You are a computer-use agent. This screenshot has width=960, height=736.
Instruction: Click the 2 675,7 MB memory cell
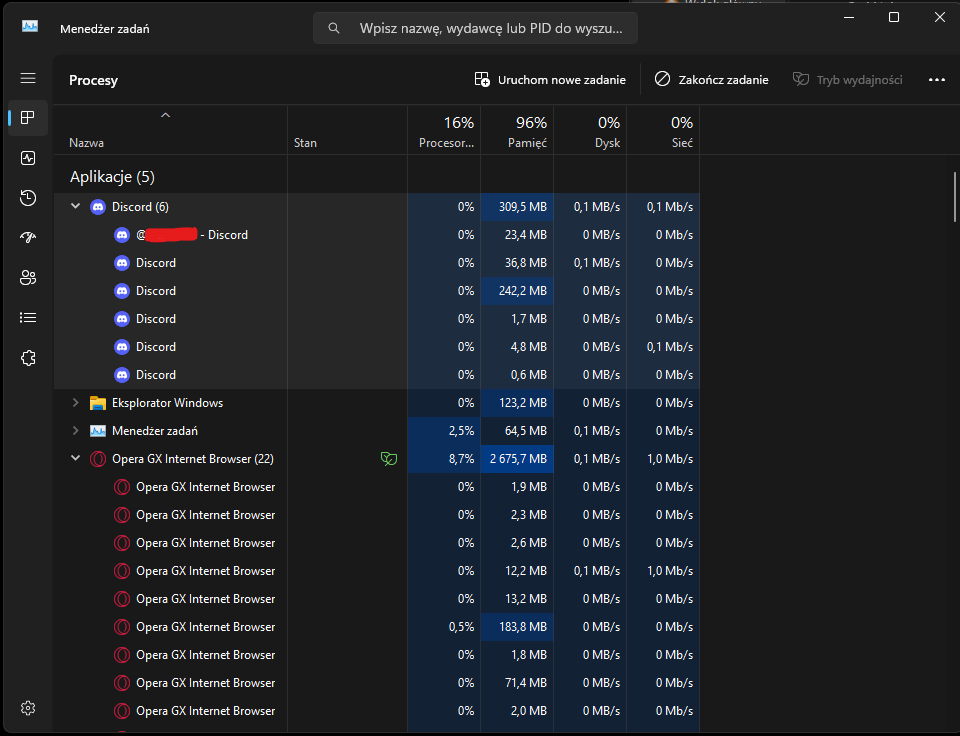[x=517, y=459]
